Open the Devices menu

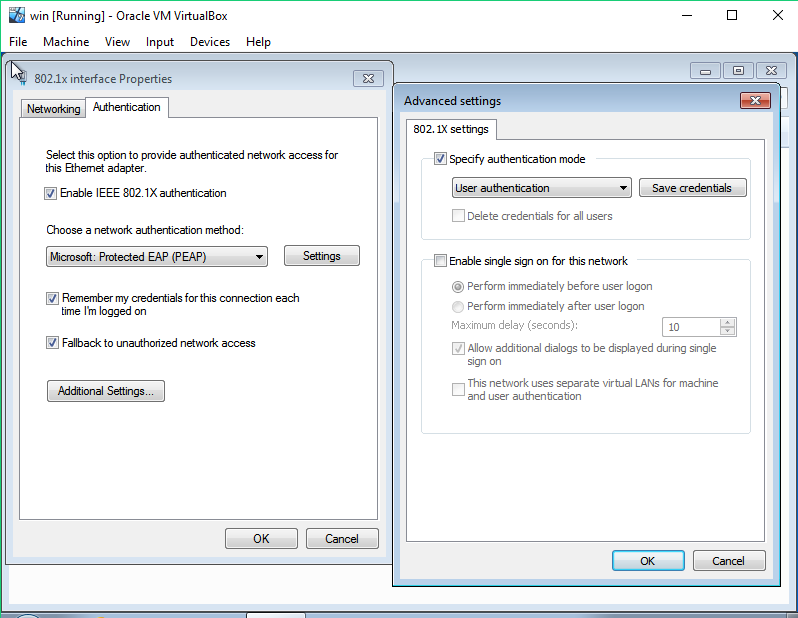(x=210, y=42)
